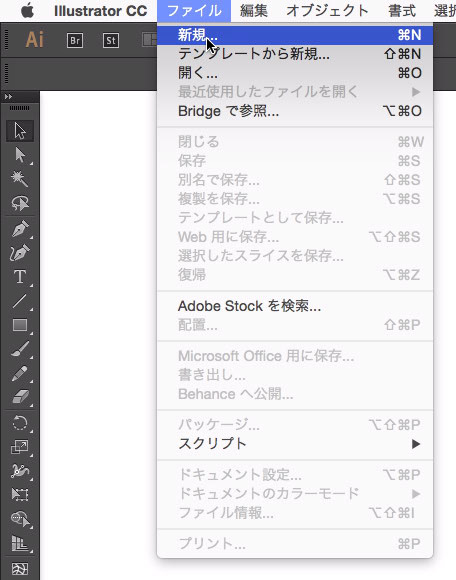The image size is (456, 580).
Task: Select the Lasso tool
Action: click(20, 203)
